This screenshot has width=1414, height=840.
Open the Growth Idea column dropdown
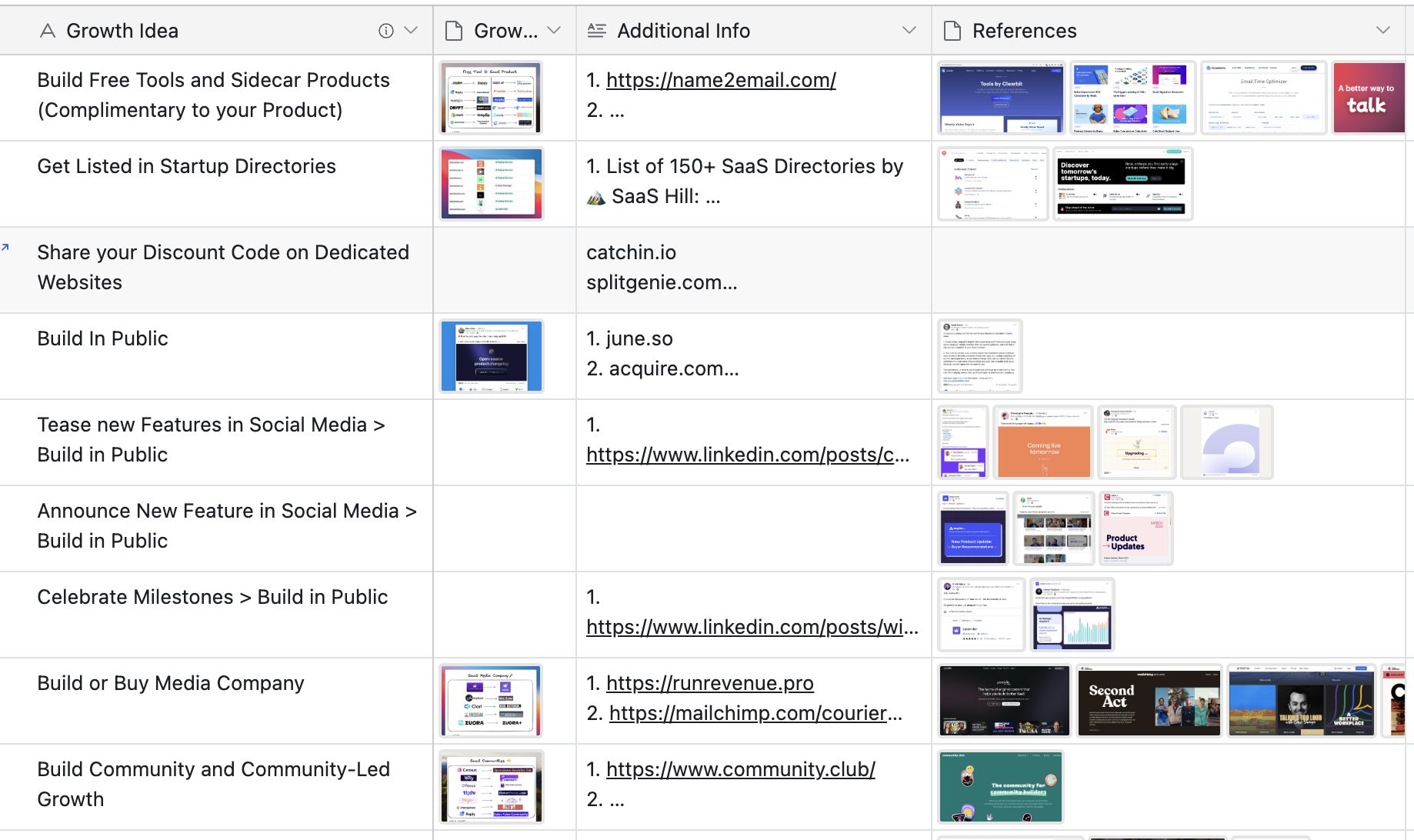click(412, 30)
